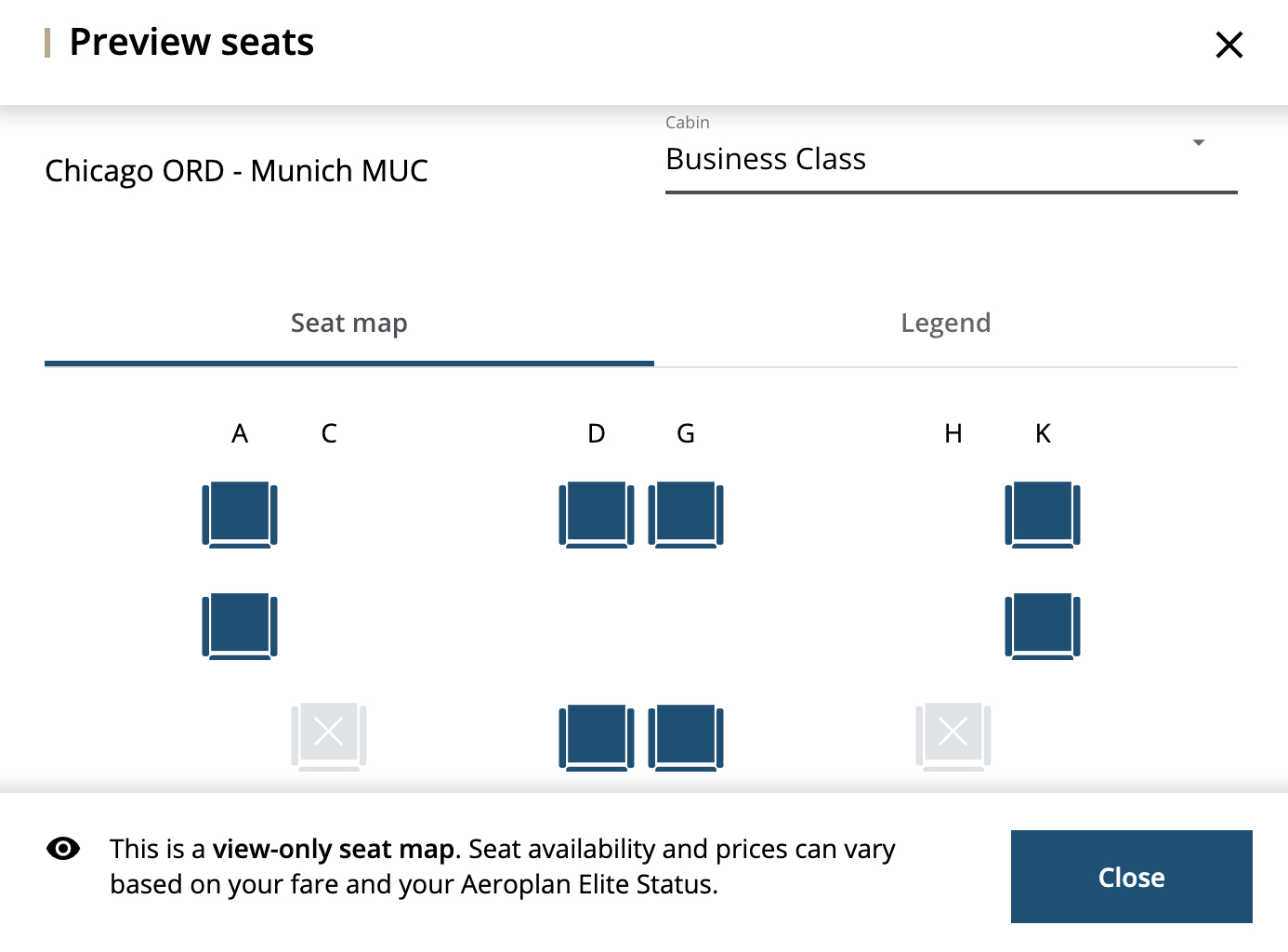Pick the first-row seat in column D
Image resolution: width=1288 pixels, height=952 pixels.
(596, 514)
